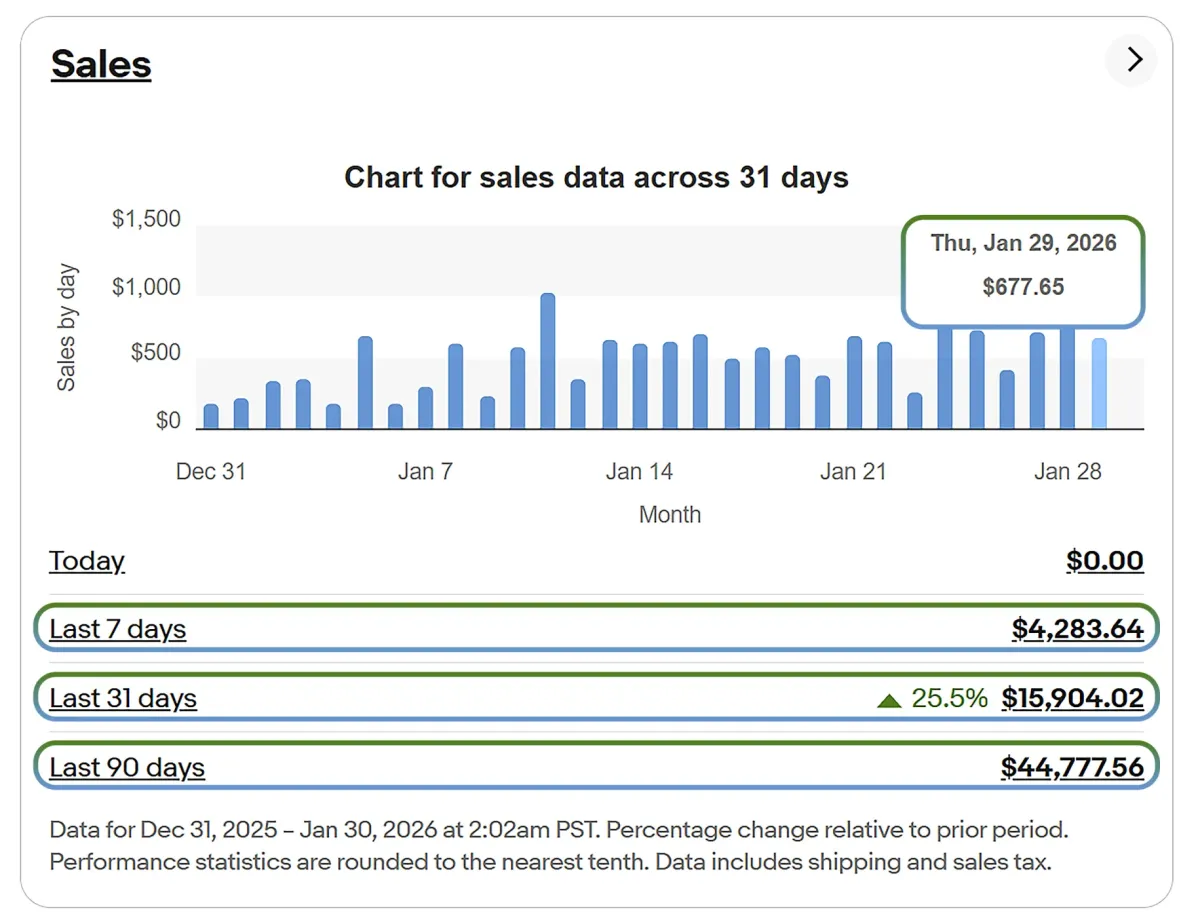Image resolution: width=1200 pixels, height=920 pixels.
Task: Click today's $0.00 sales amount
Action: click(1104, 561)
